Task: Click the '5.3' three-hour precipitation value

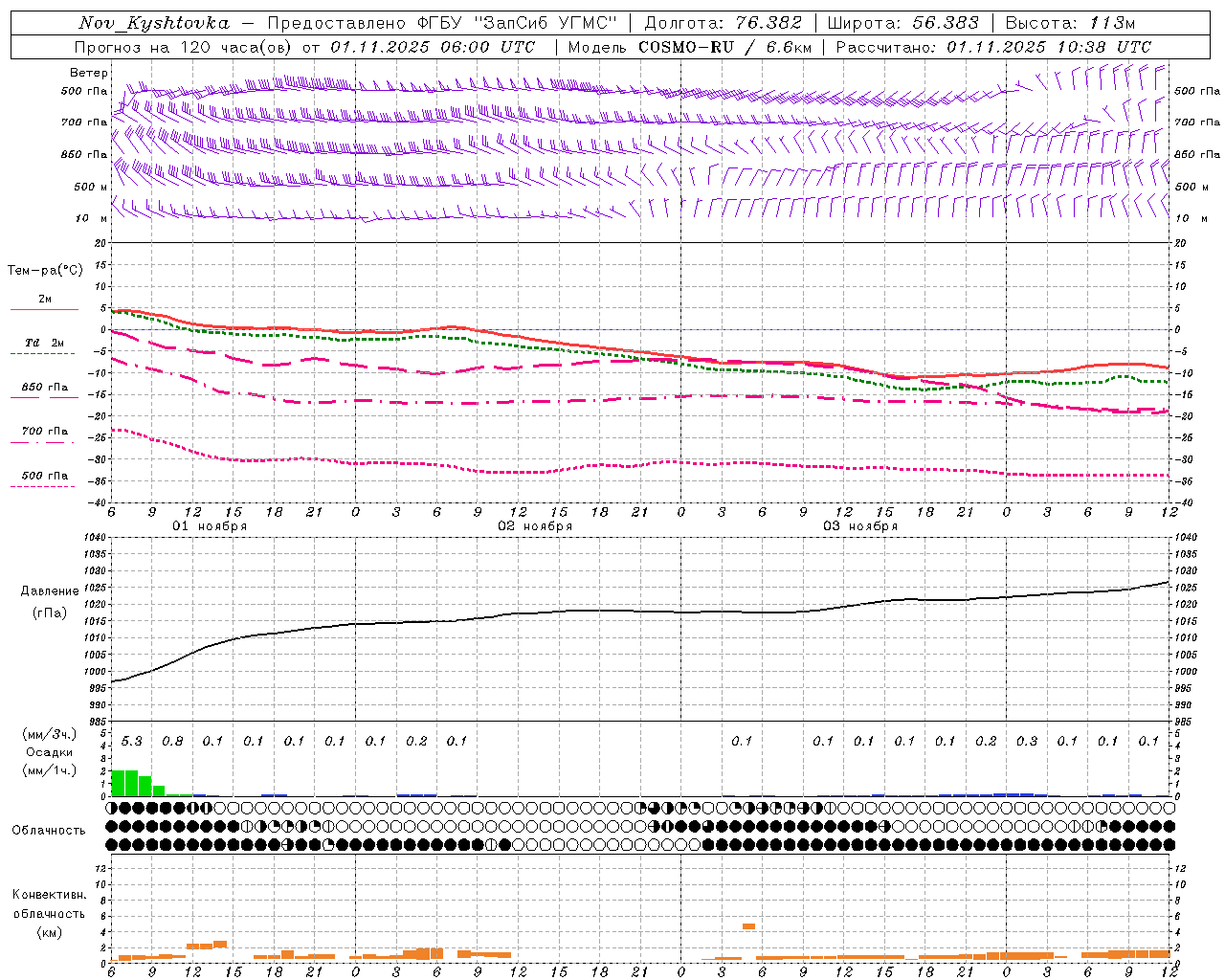Action: (x=132, y=741)
